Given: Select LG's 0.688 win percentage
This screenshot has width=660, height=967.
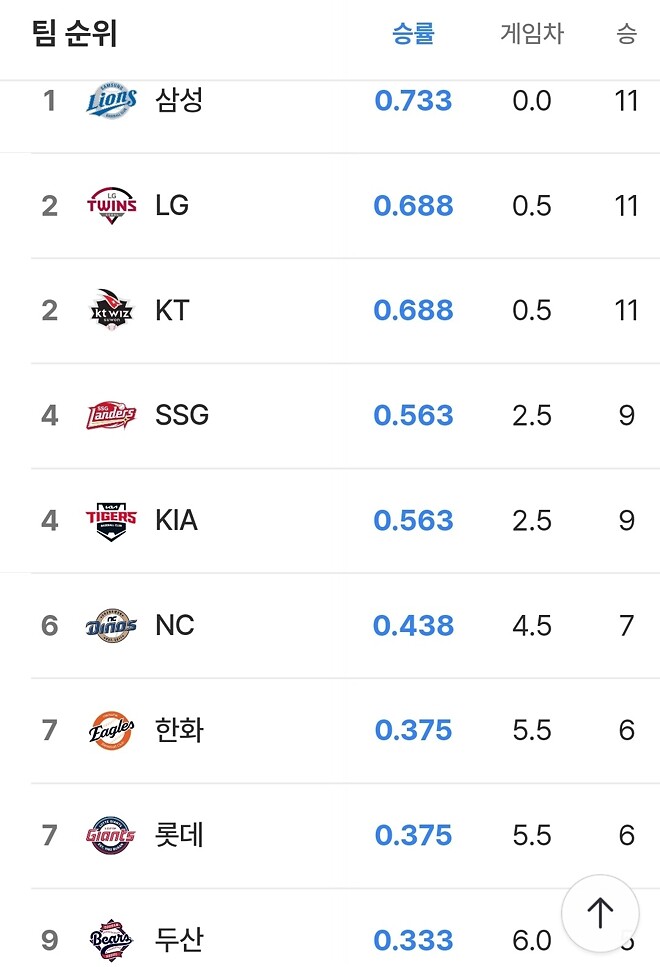Looking at the screenshot, I should (413, 205).
